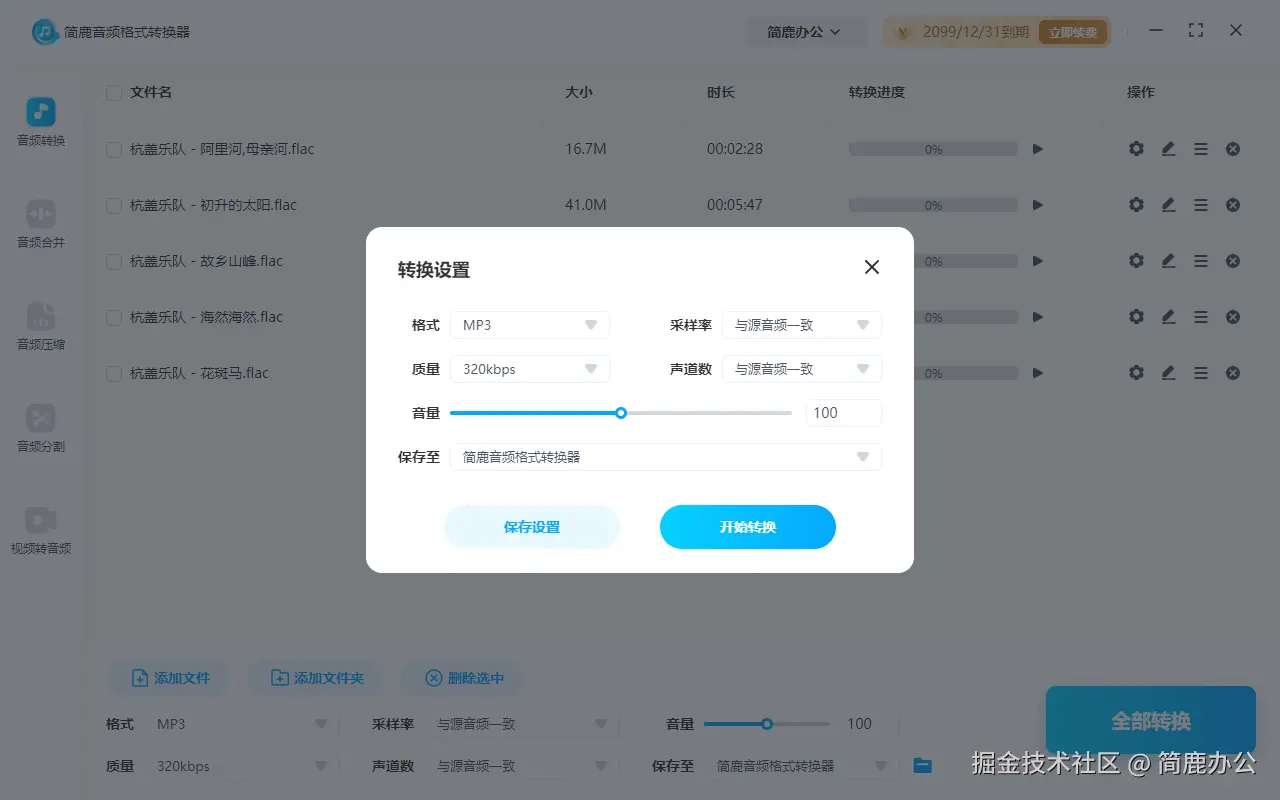Click 保存设置 in the dialog
Viewport: 1280px width, 800px height.
coord(532,527)
